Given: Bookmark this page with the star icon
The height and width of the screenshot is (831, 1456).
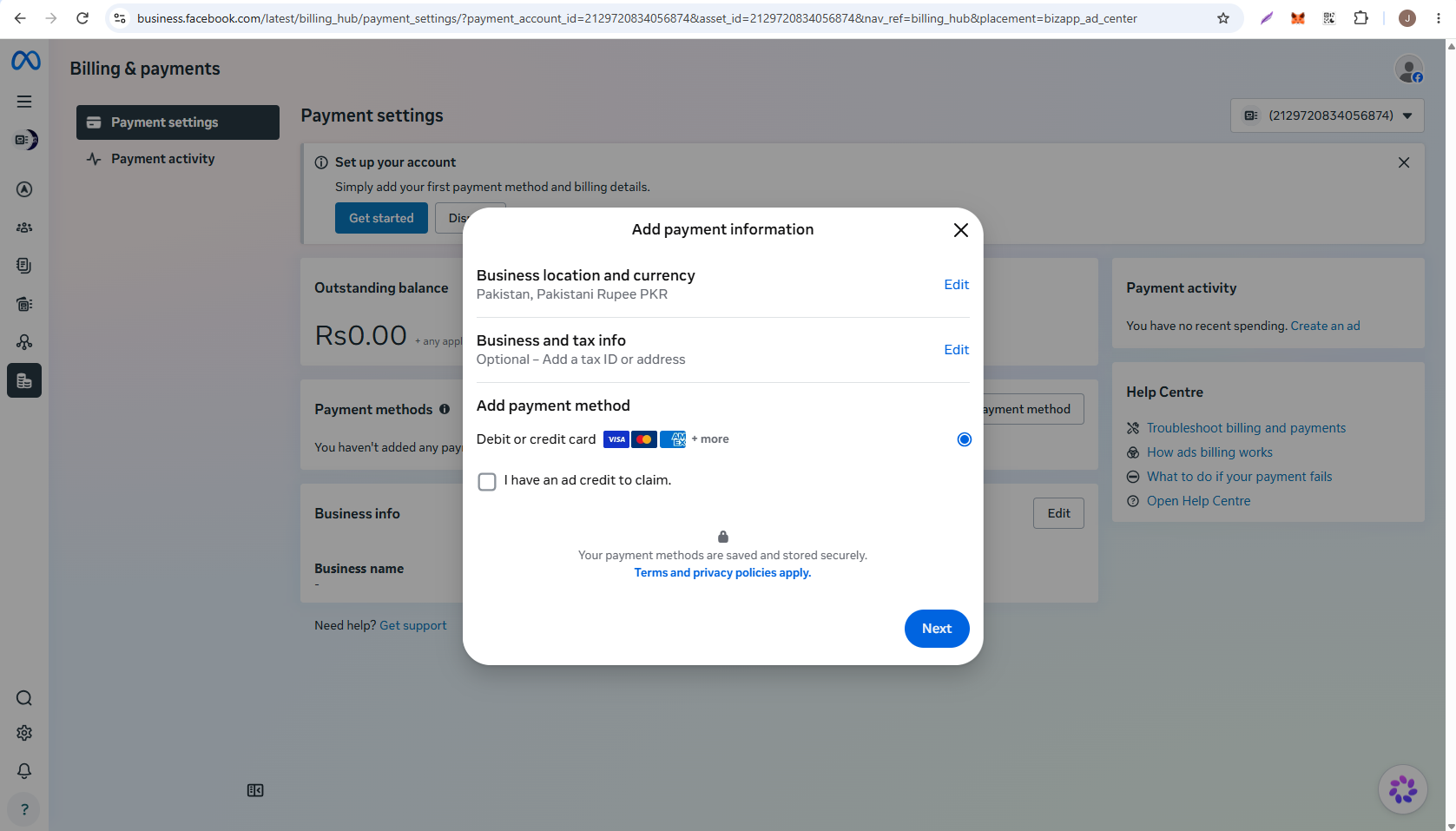Looking at the screenshot, I should [1223, 18].
